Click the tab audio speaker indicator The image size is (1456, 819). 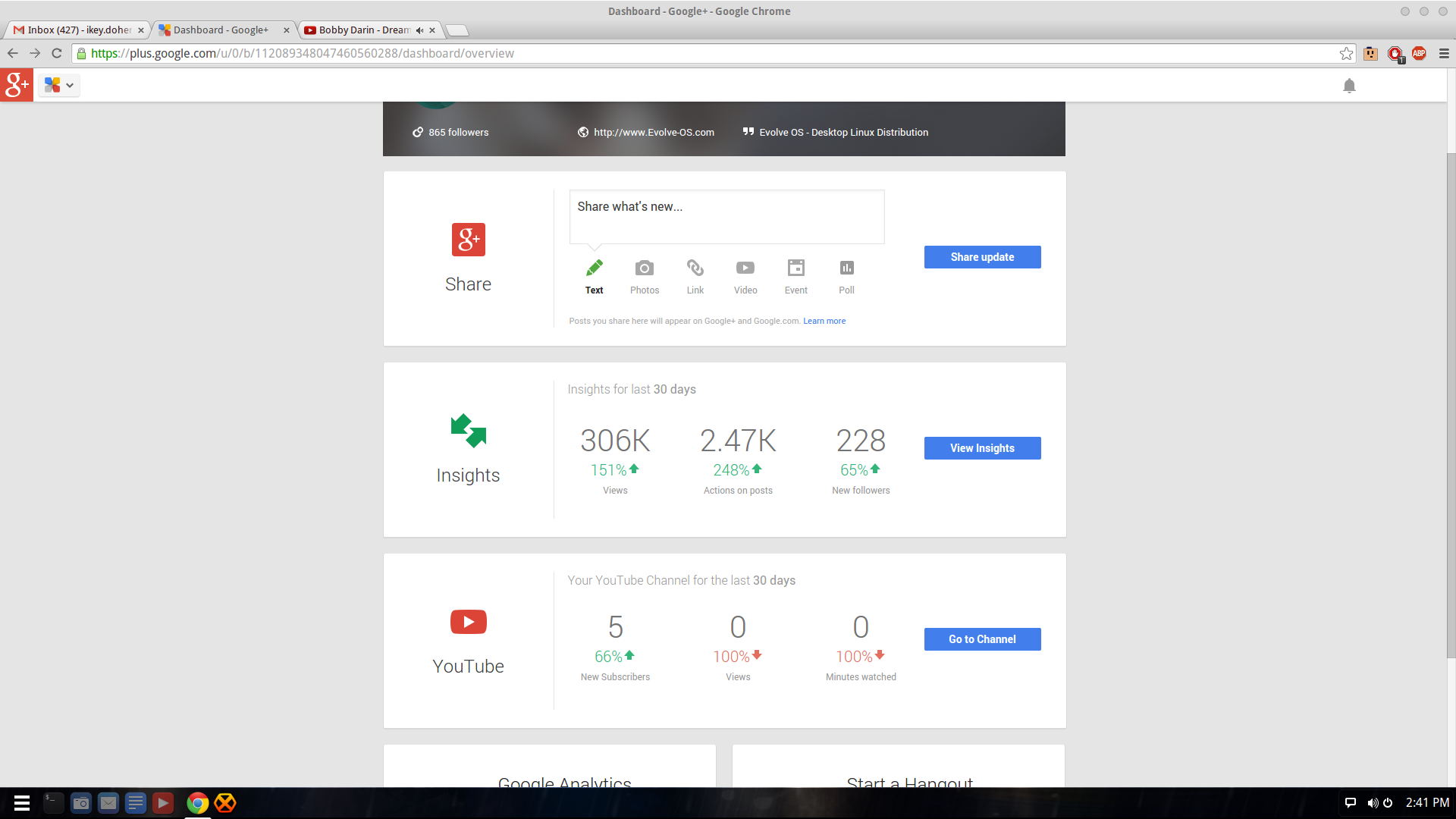(x=419, y=30)
